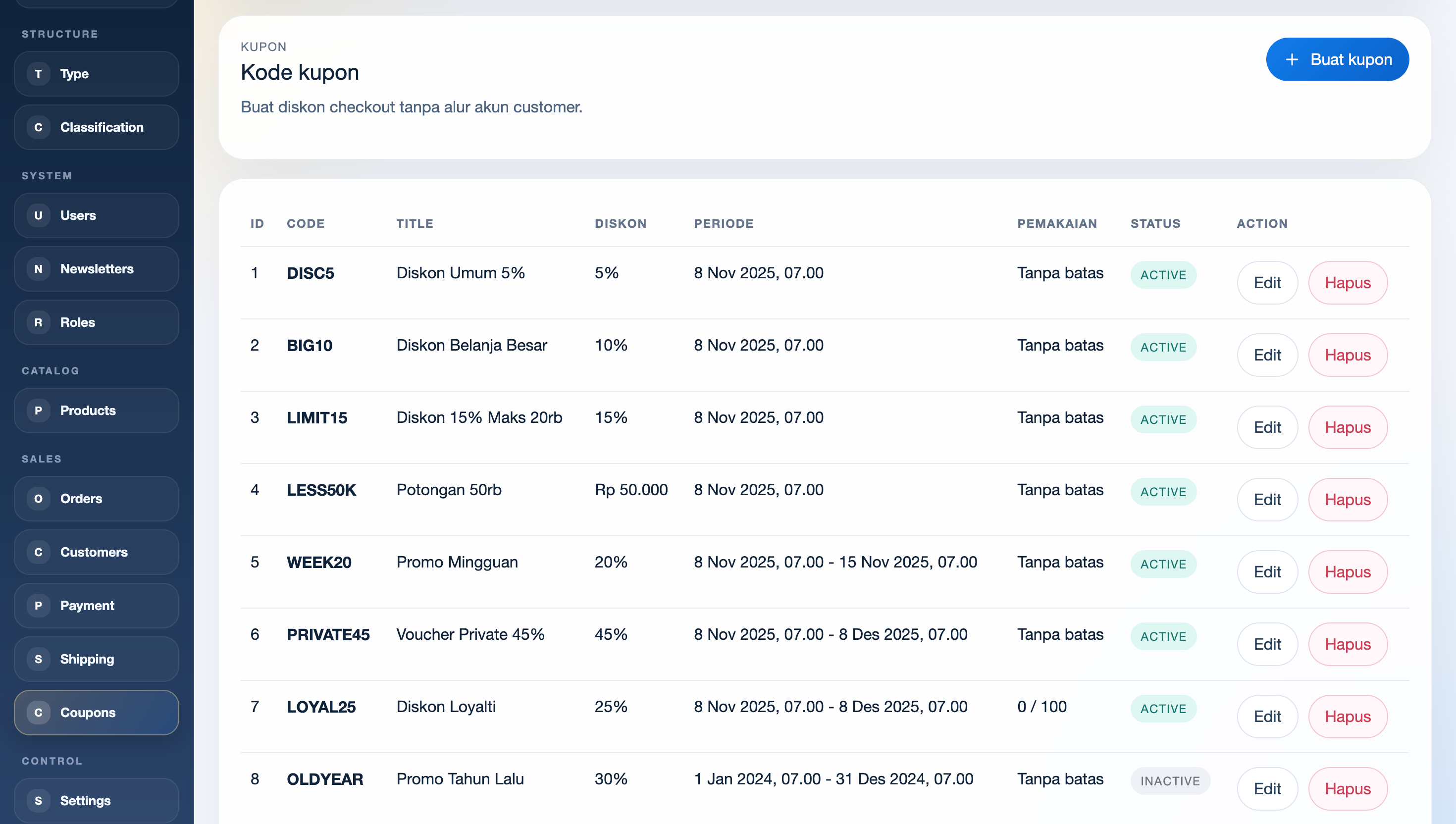Image resolution: width=1456 pixels, height=824 pixels.
Task: Click the C icon beside Coupons
Action: (x=39, y=713)
